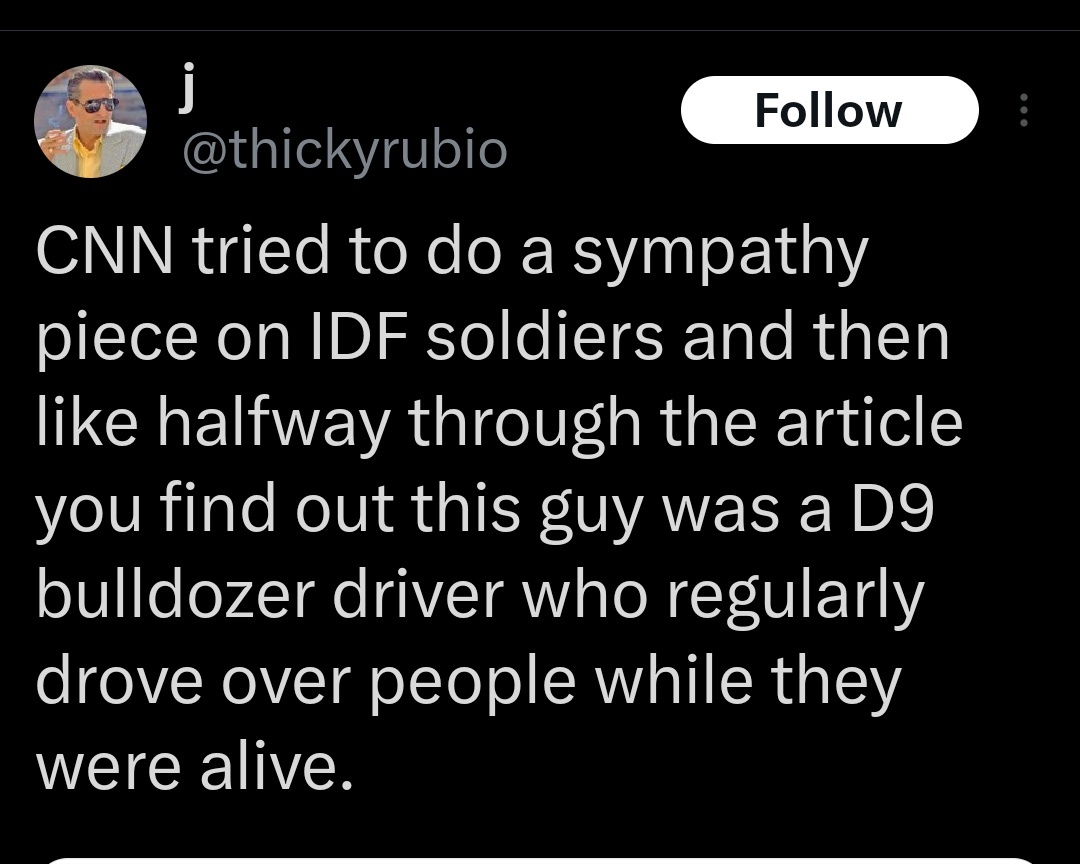Click the word "sympathy" in the tweet

point(720,256)
